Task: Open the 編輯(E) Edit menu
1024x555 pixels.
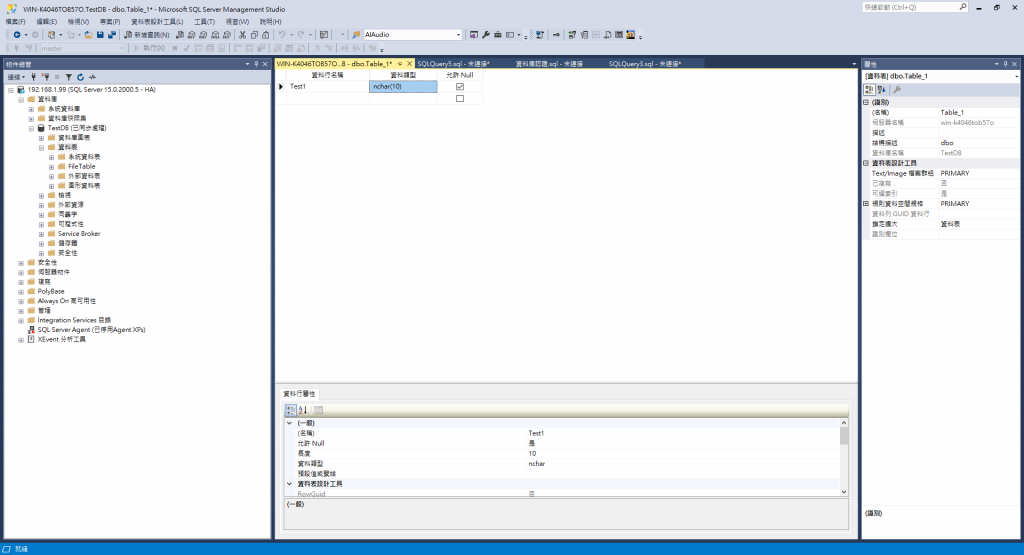Action: click(46, 22)
